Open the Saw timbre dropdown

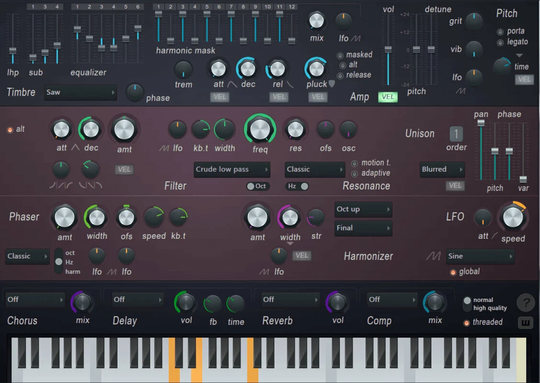click(80, 92)
